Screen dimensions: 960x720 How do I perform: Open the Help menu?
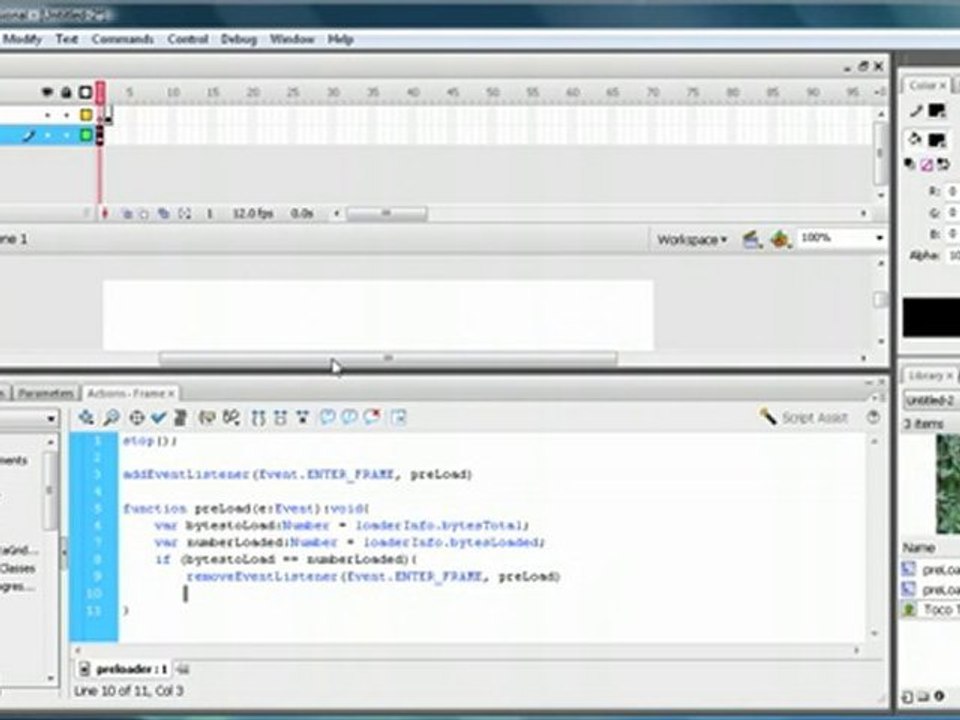coord(340,39)
